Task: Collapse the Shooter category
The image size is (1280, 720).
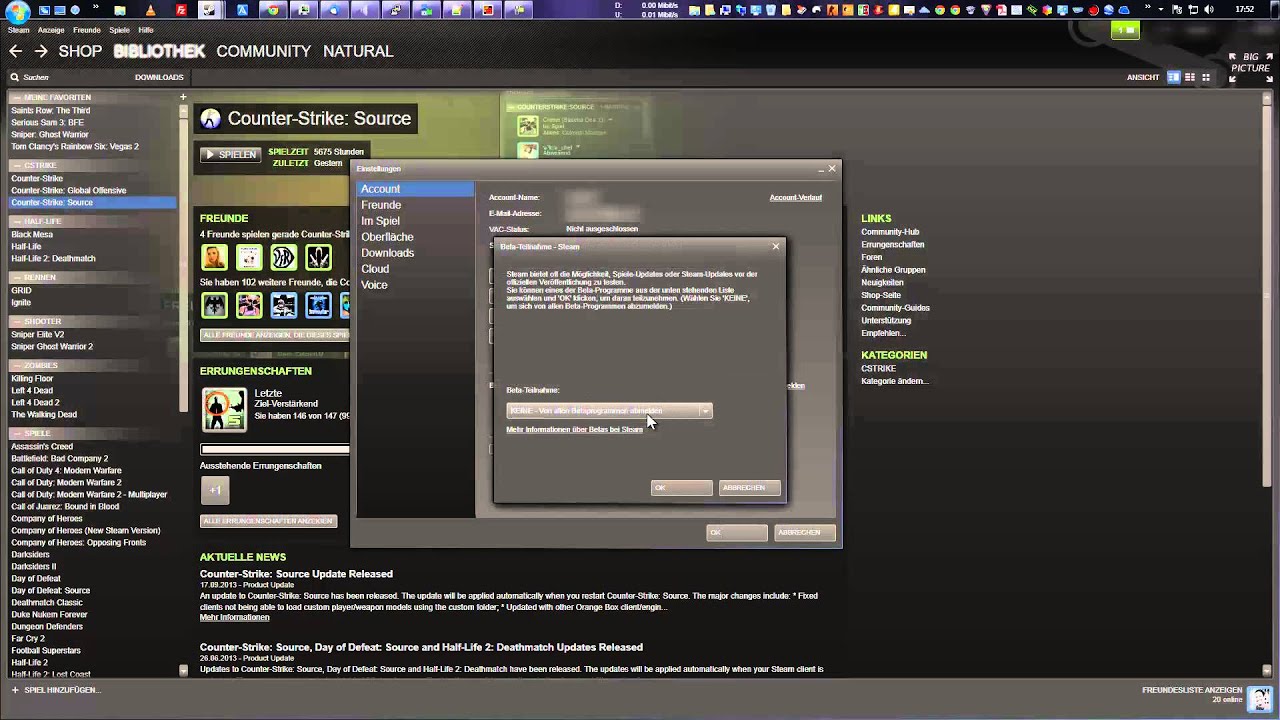Action: [16, 322]
